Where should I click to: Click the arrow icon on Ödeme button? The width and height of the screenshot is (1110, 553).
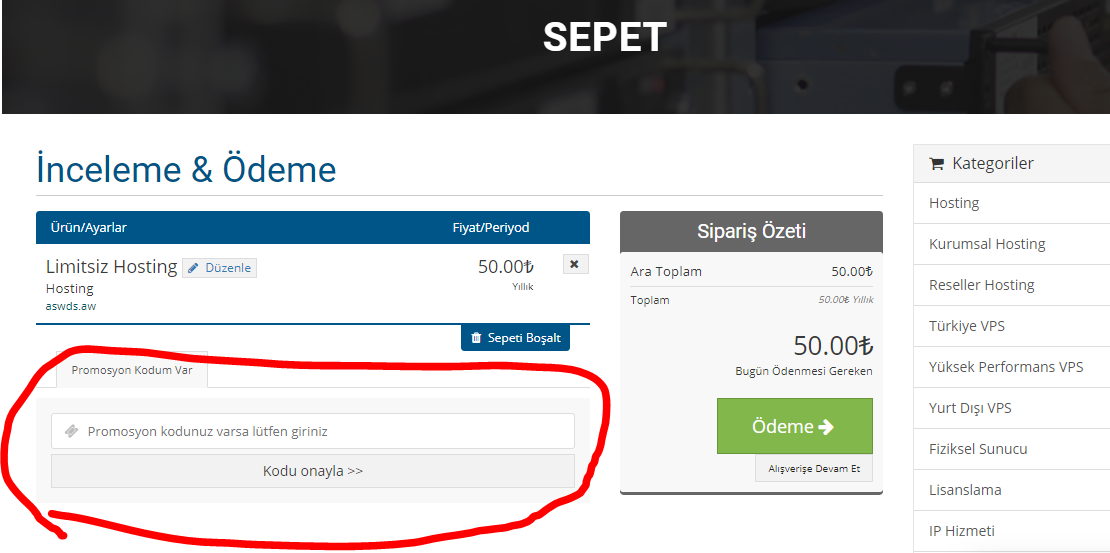[825, 427]
